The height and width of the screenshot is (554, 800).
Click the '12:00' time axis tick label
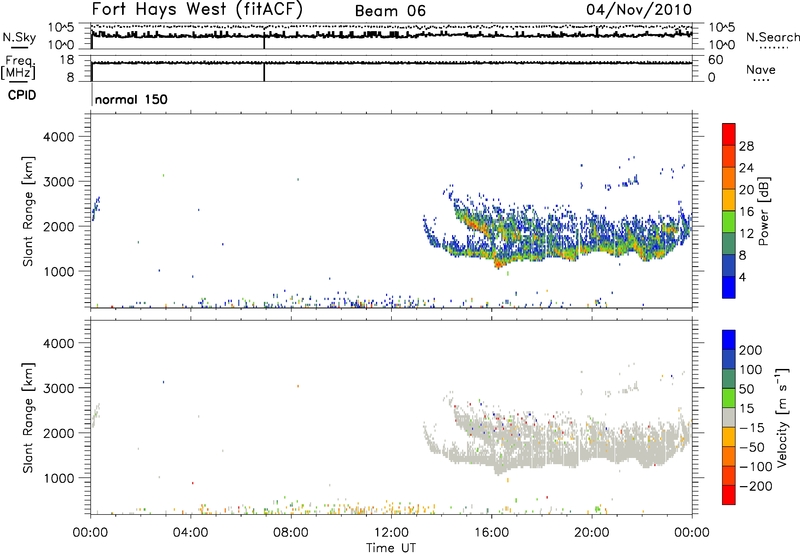[x=391, y=533]
